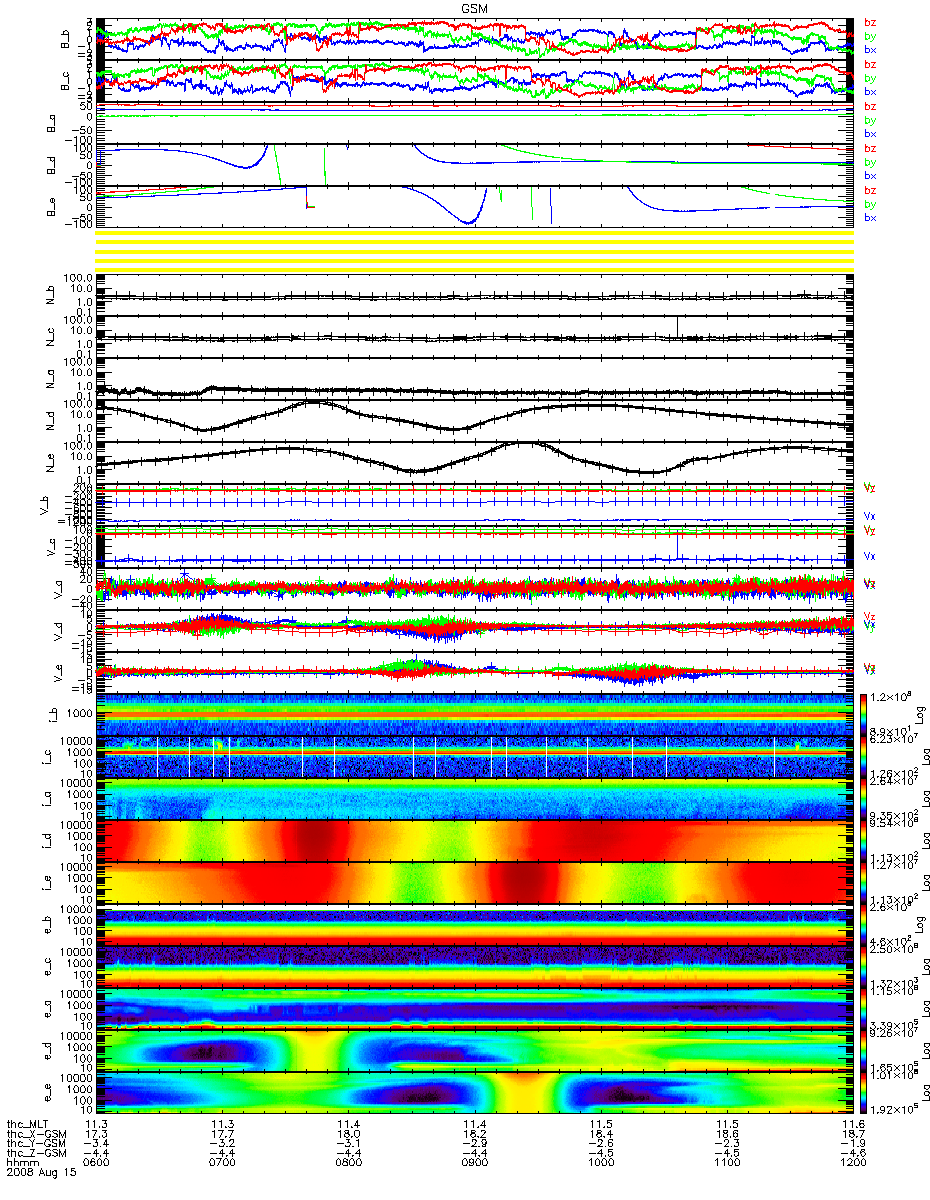This screenshot has width=930, height=1200.
Task: Click the -4.6 value in thc_Z-GSM row
Action: [852, 1155]
